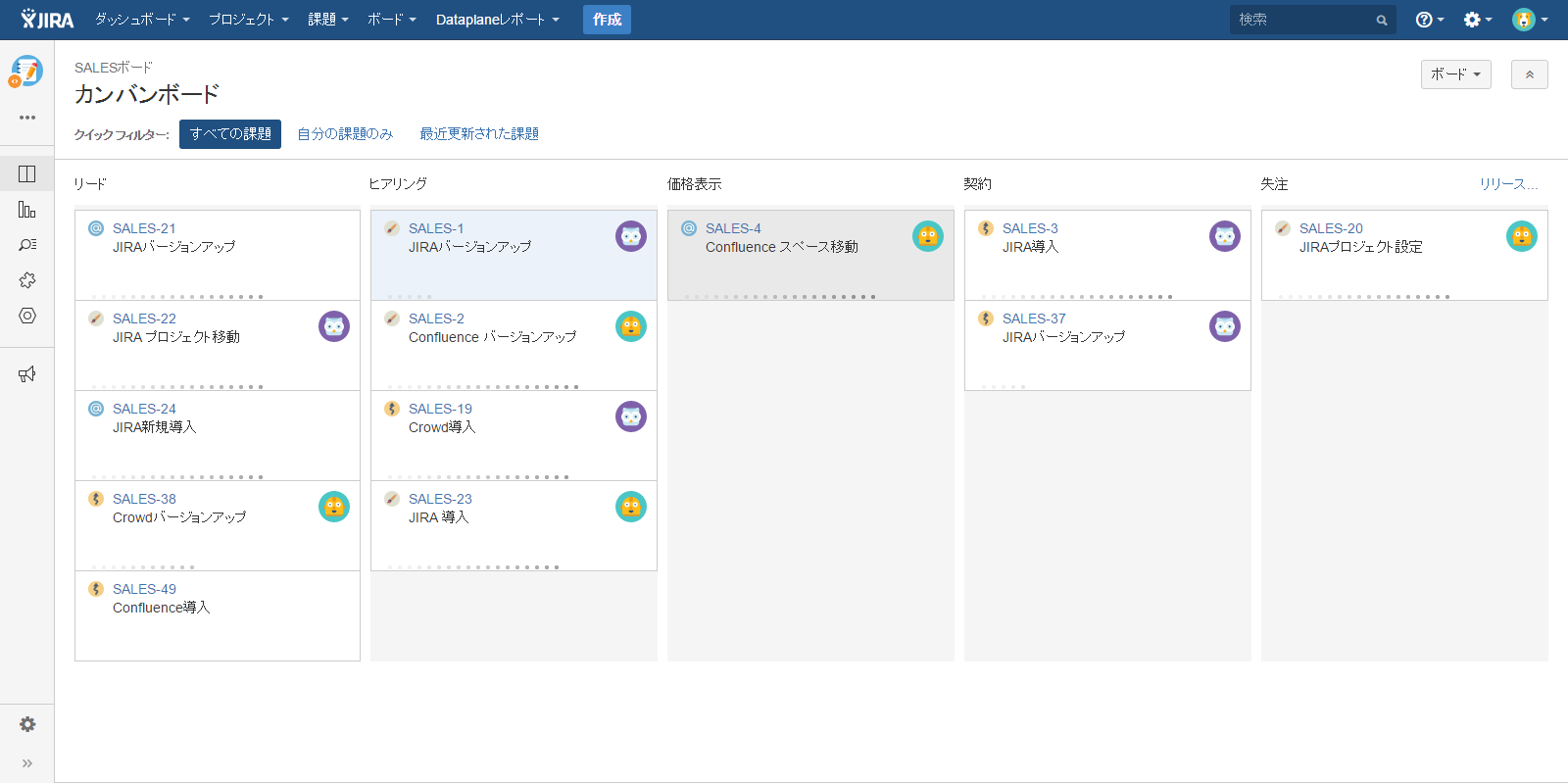Click assignee avatar on SALES-19 card
The image size is (1568, 783).
pyautogui.click(x=631, y=416)
